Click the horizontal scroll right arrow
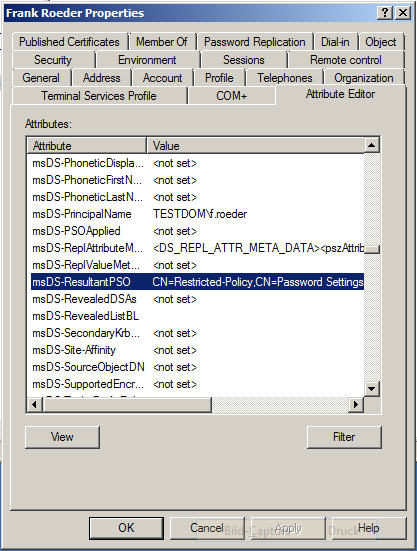417x551 pixels. pos(356,404)
